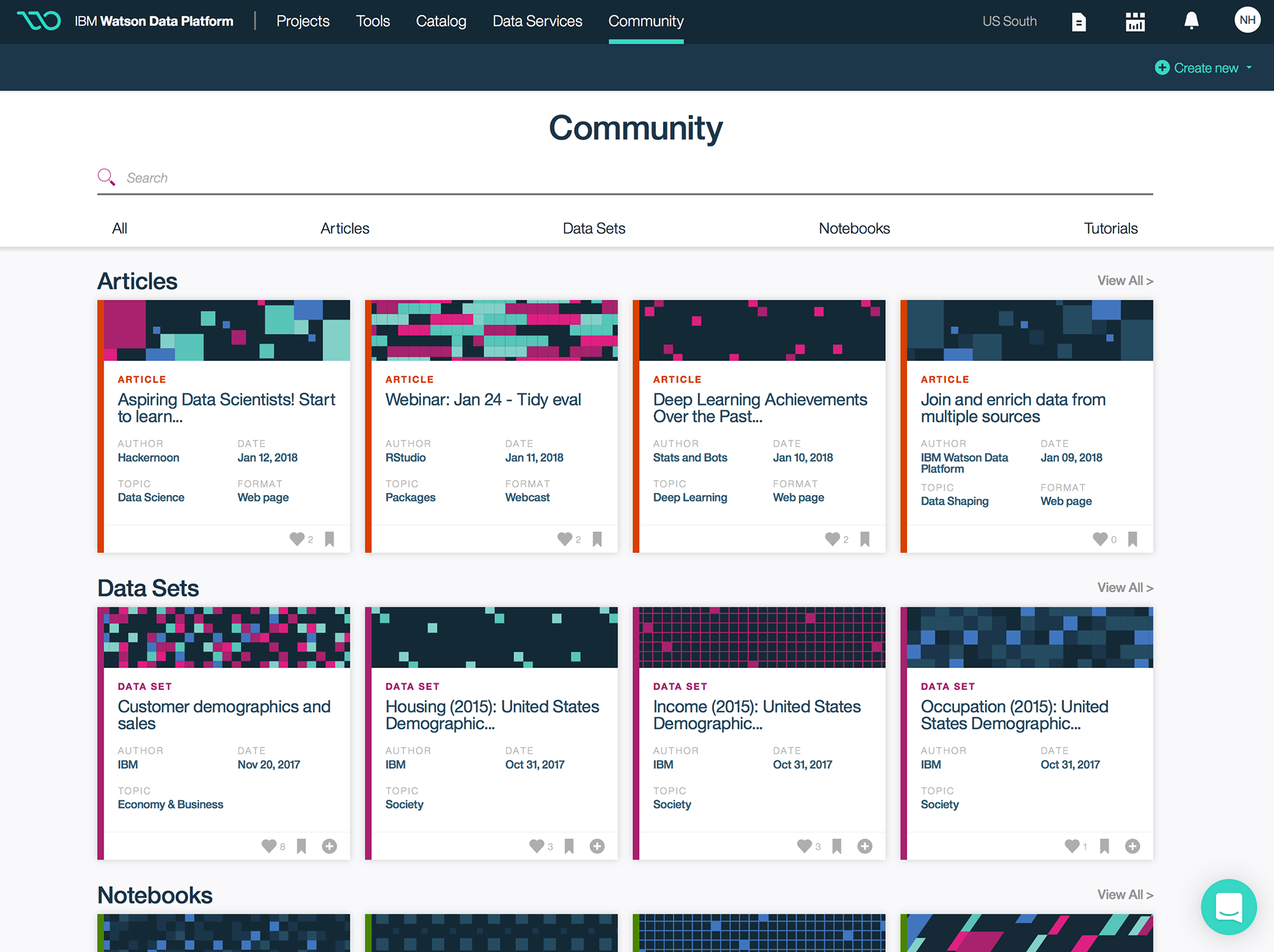Like the Aspiring Data Scientists article

click(x=297, y=539)
